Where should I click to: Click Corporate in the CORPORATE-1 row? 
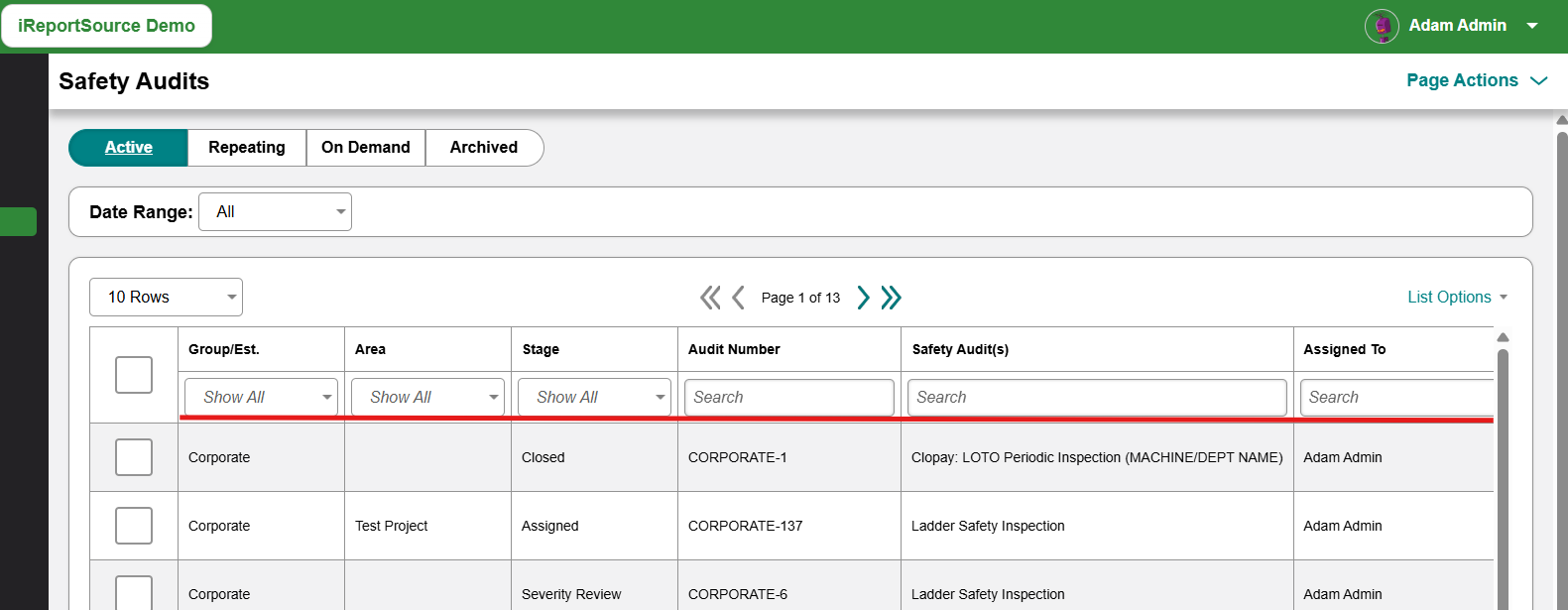(x=219, y=457)
